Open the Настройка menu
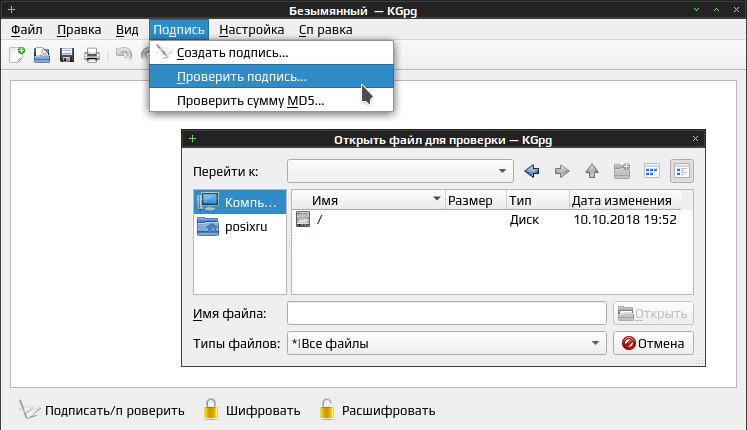The image size is (747, 430). (x=252, y=30)
